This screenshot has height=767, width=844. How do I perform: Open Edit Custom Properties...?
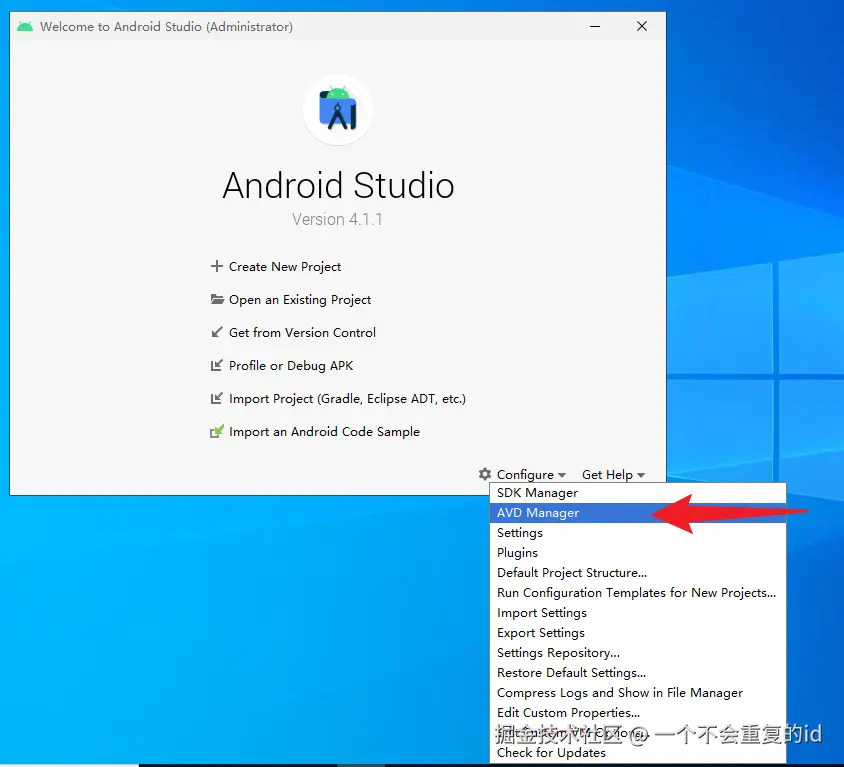click(x=638, y=712)
